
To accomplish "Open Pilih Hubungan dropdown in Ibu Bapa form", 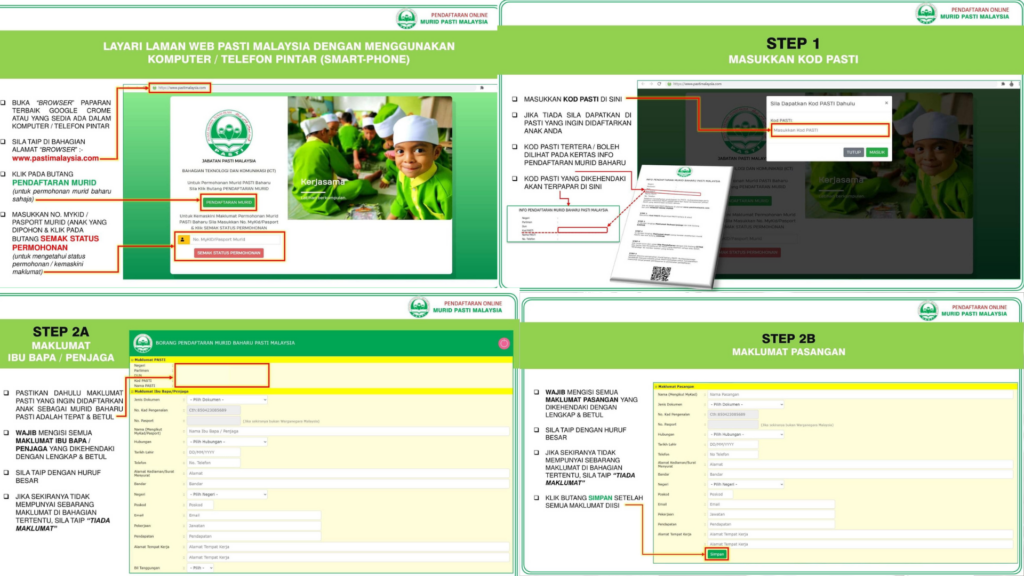I will point(225,441).
